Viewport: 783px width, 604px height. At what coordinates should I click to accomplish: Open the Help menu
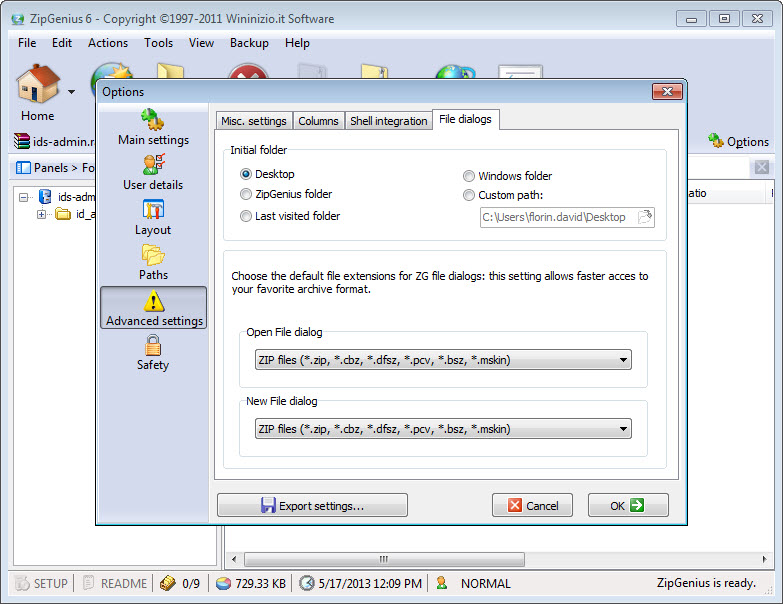pos(297,43)
